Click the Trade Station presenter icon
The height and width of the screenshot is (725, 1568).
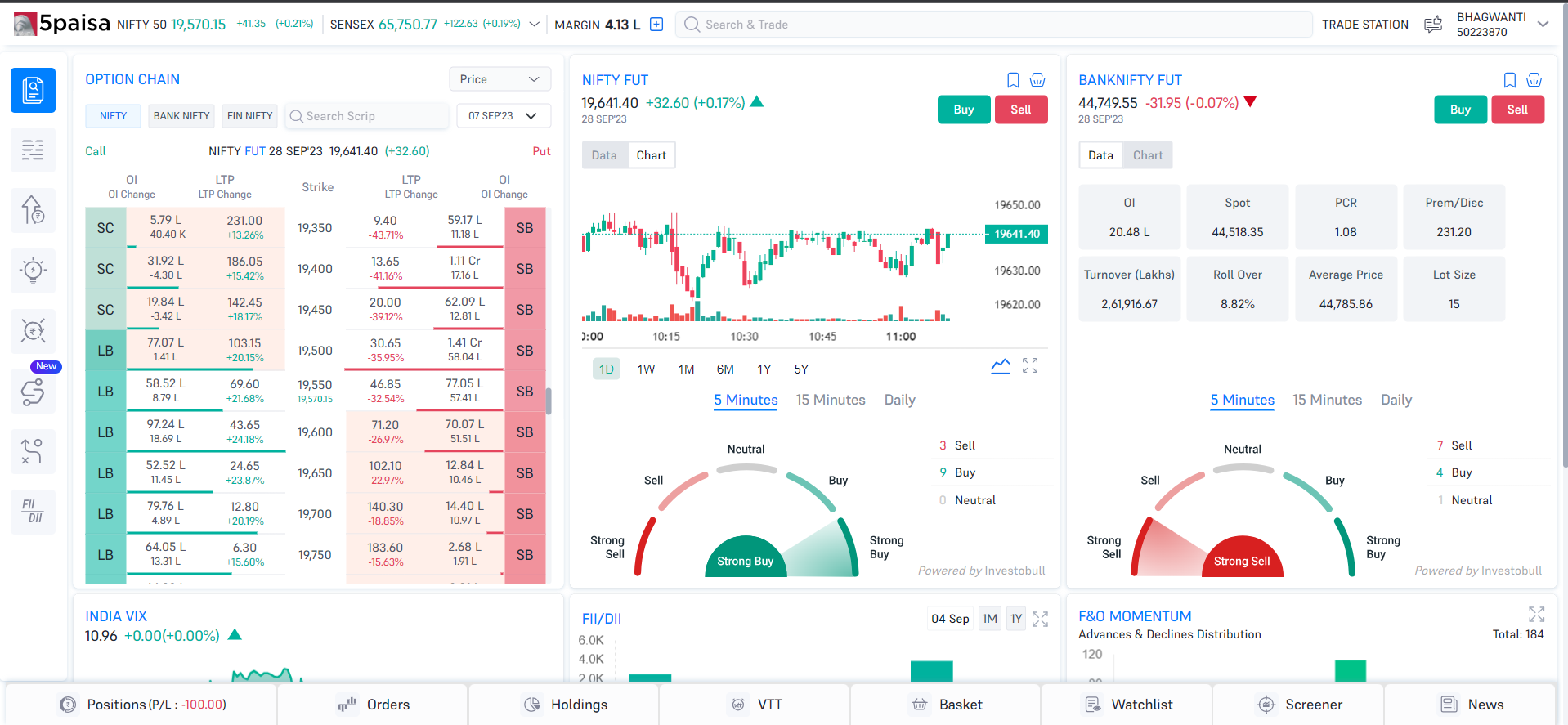[1433, 25]
